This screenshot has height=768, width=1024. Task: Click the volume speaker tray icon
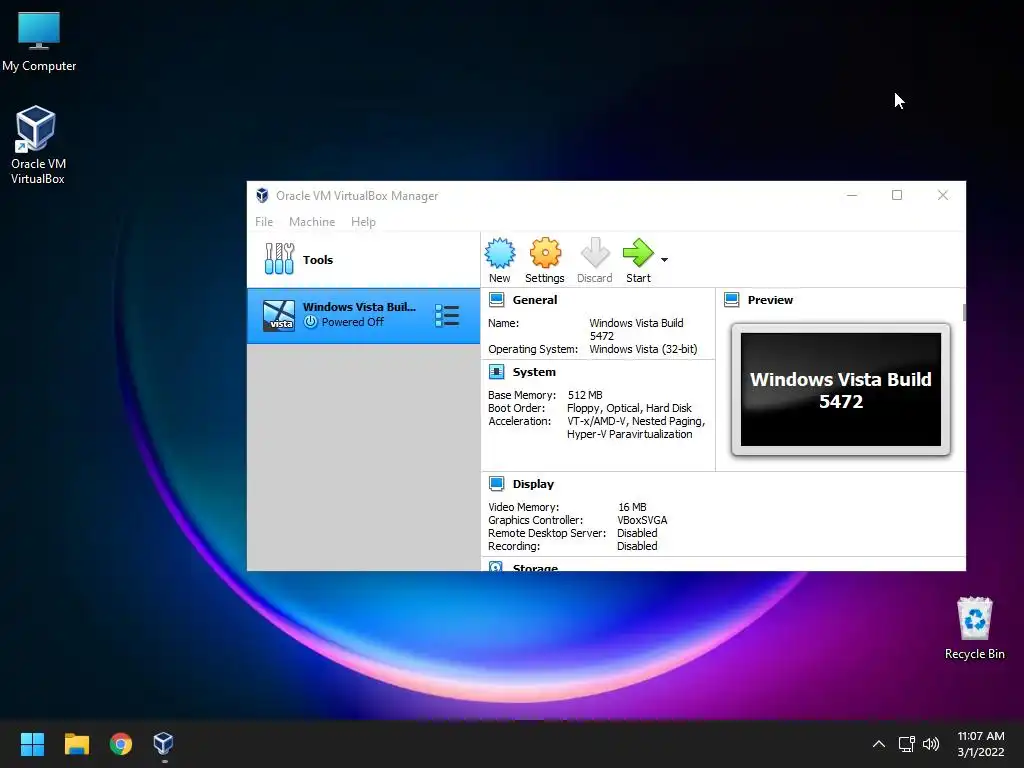point(931,744)
